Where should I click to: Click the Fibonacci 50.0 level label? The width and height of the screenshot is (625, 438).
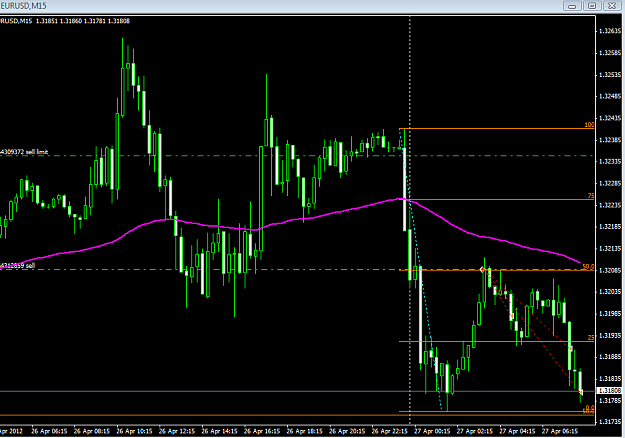click(588, 266)
